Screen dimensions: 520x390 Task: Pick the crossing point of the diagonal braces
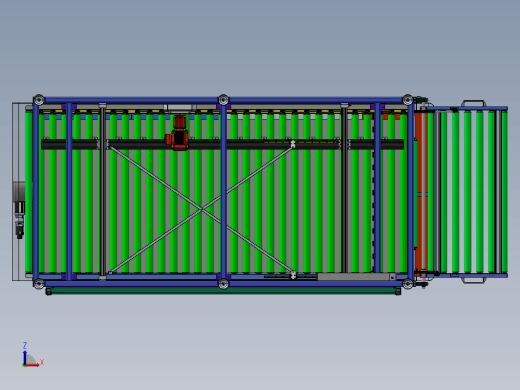[202, 209]
